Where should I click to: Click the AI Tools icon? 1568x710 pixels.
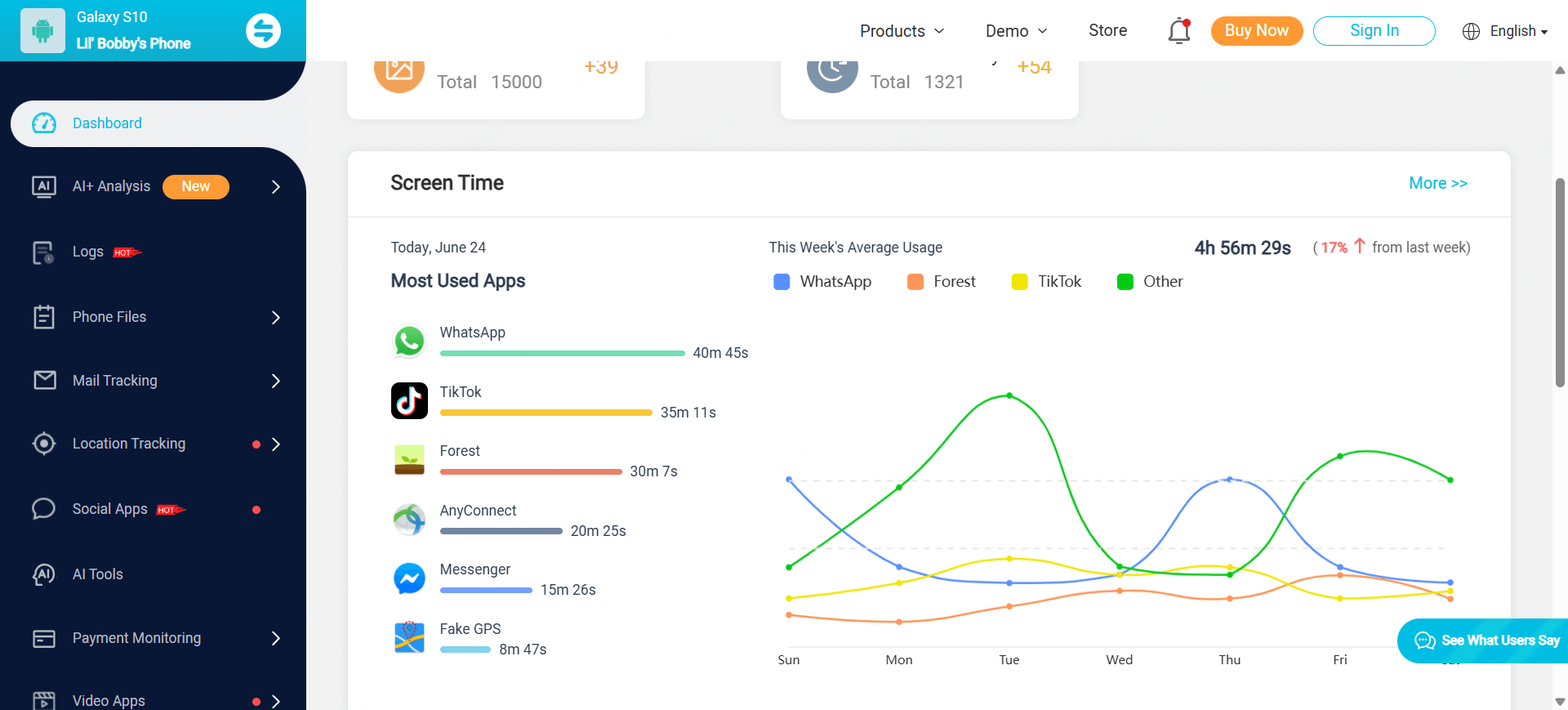[44, 574]
